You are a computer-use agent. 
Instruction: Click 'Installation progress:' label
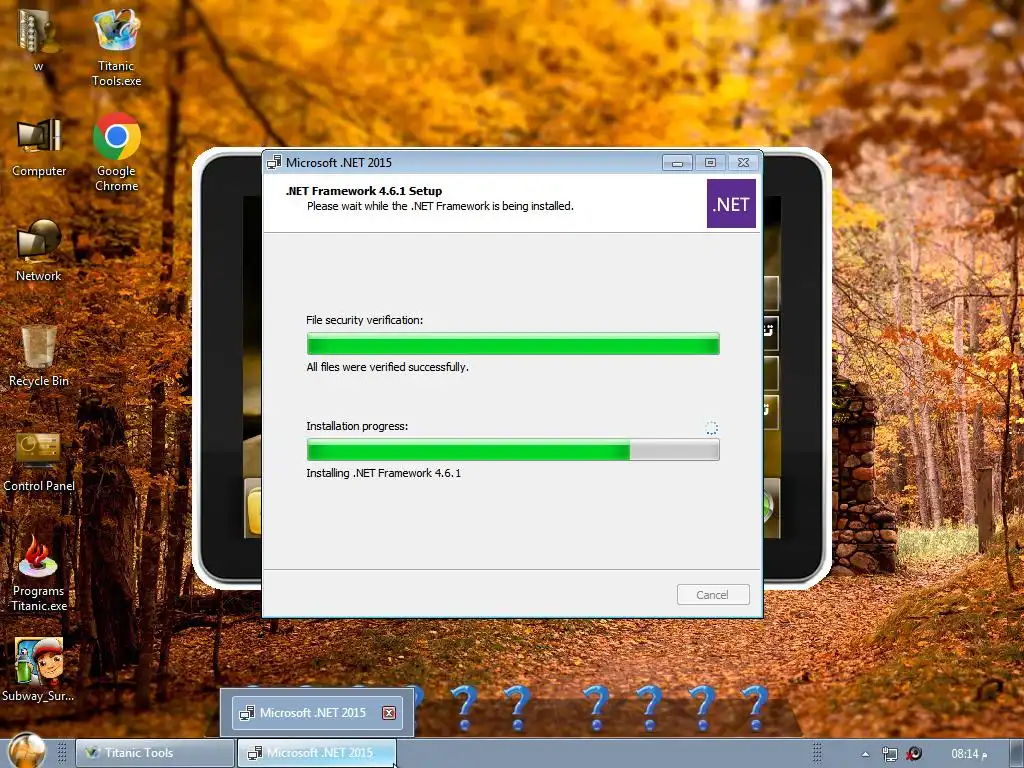coord(357,426)
